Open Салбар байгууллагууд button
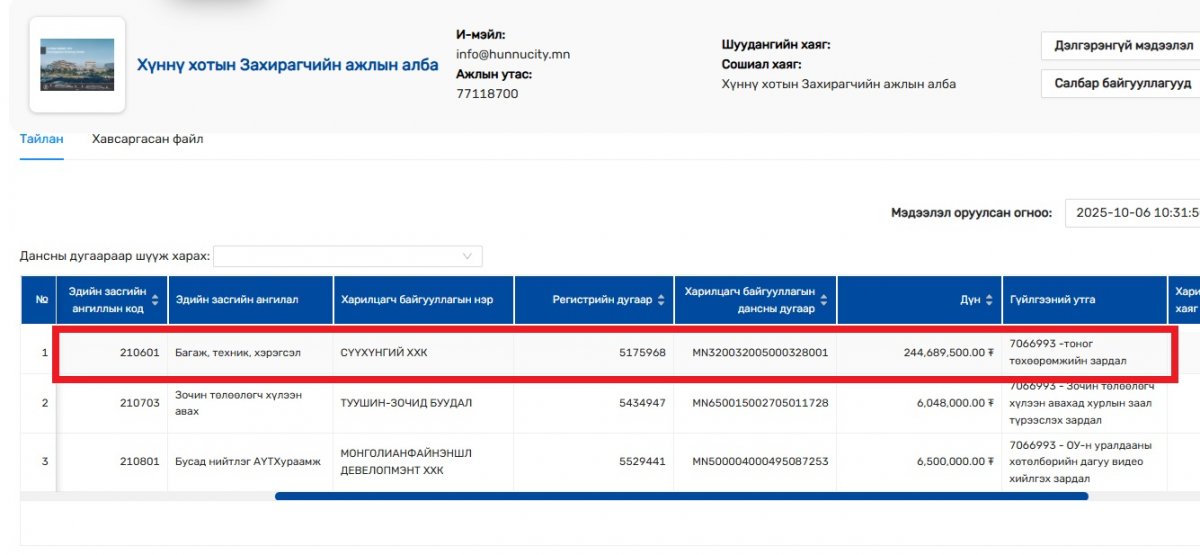 click(1122, 84)
